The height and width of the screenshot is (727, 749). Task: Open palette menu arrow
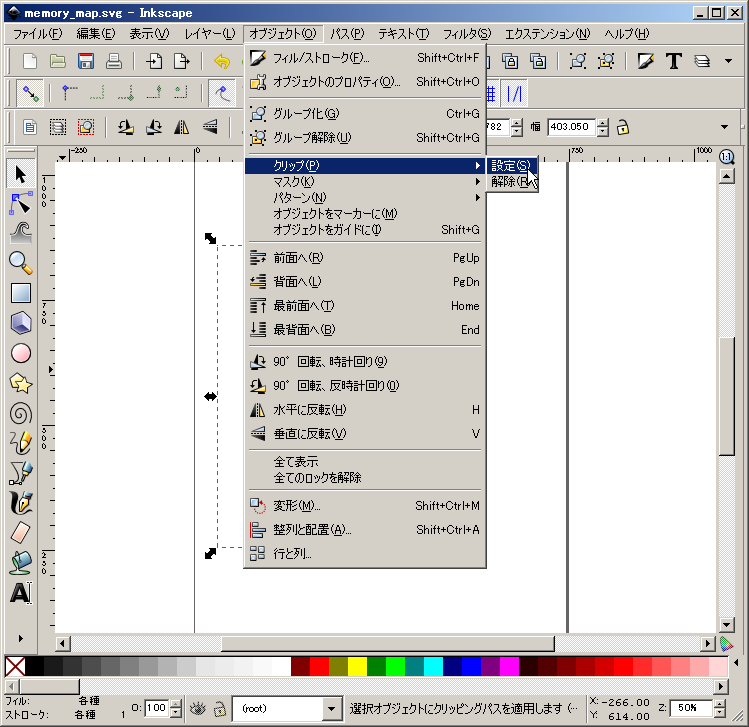[736, 663]
